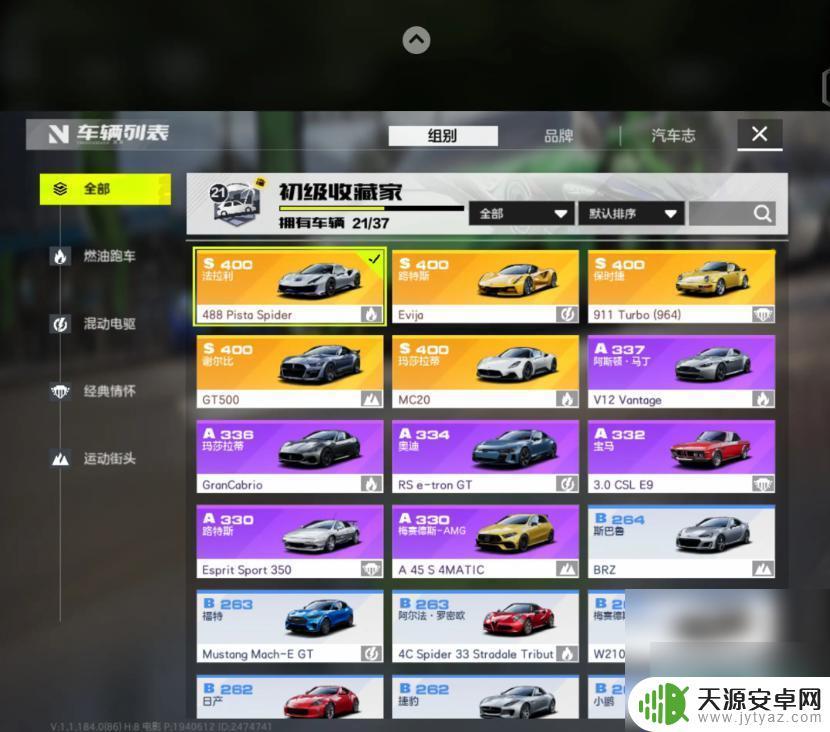Click the search magnifier icon

tap(762, 214)
